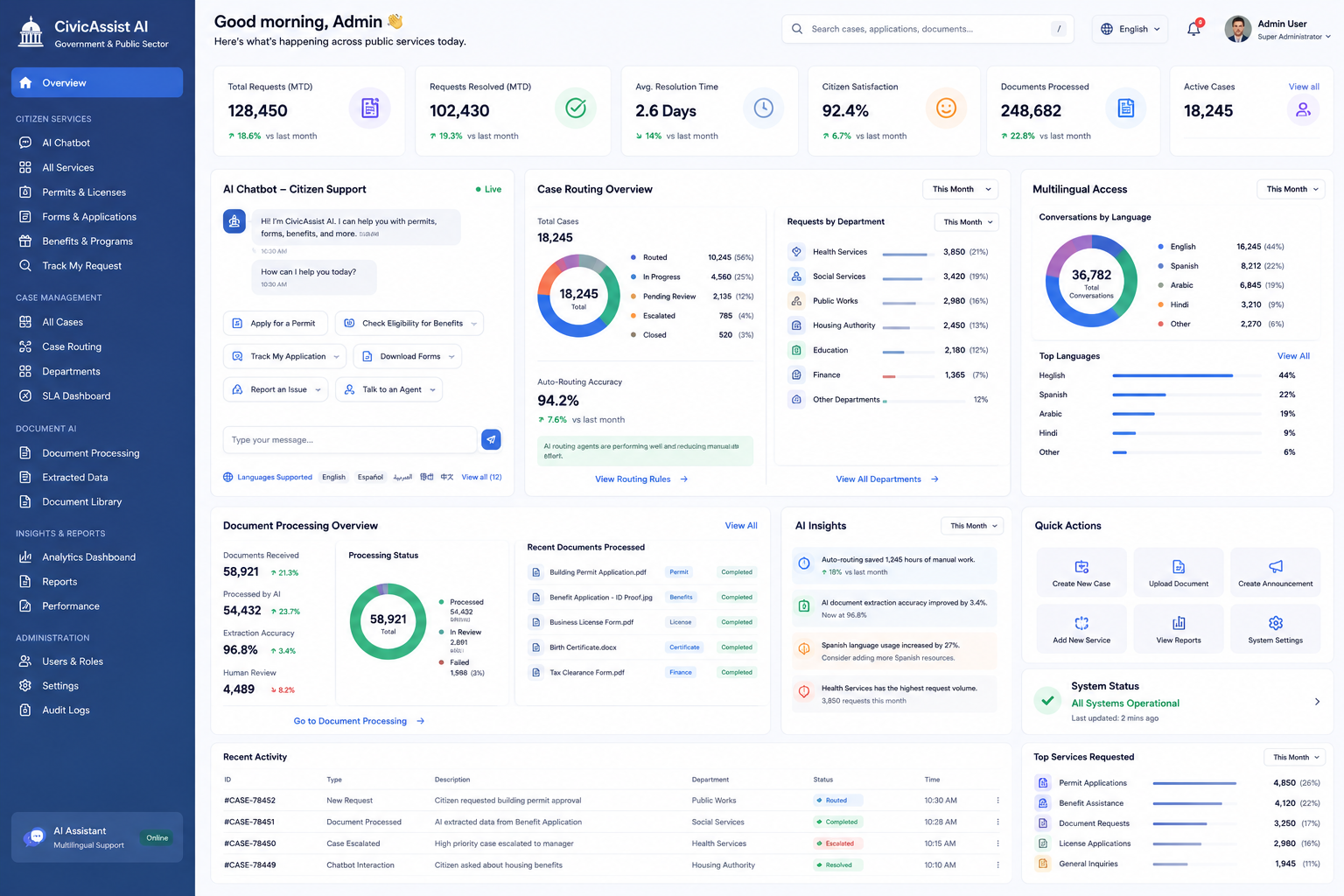
Task: Click the Citizen Satisfaction smiley icon
Action: point(946,108)
